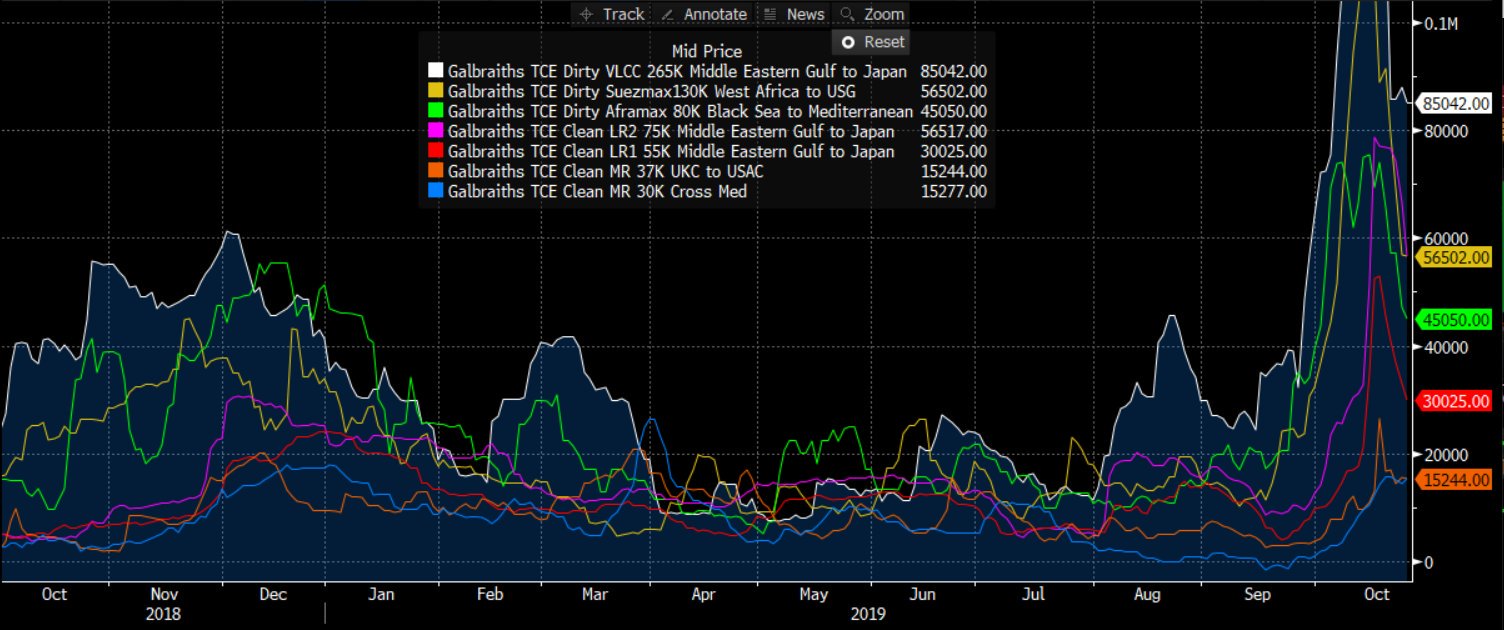This screenshot has height=630, width=1504.
Task: Click the Mid Price legend heading
Action: click(x=708, y=51)
